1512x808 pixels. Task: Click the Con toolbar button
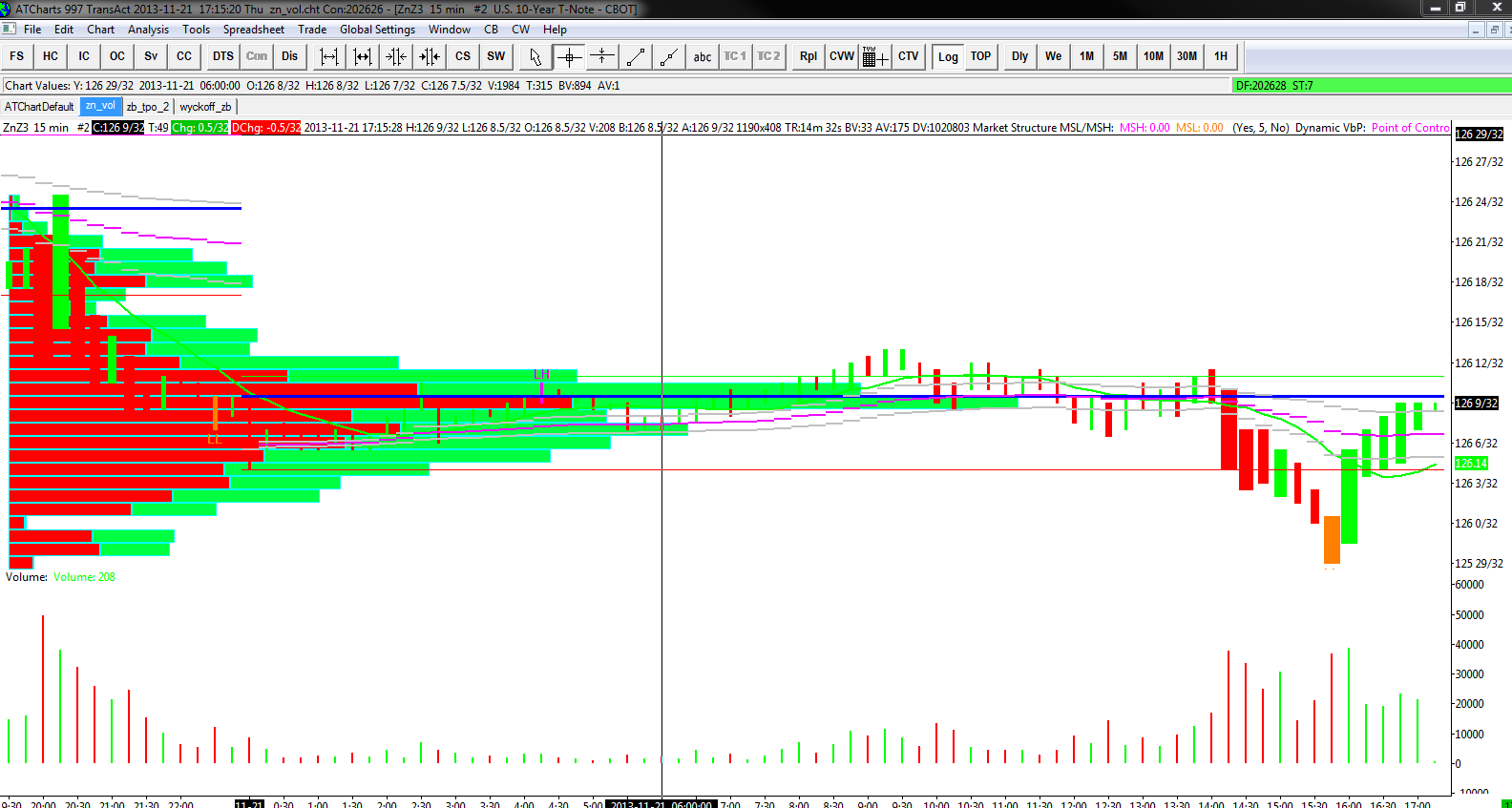click(257, 56)
